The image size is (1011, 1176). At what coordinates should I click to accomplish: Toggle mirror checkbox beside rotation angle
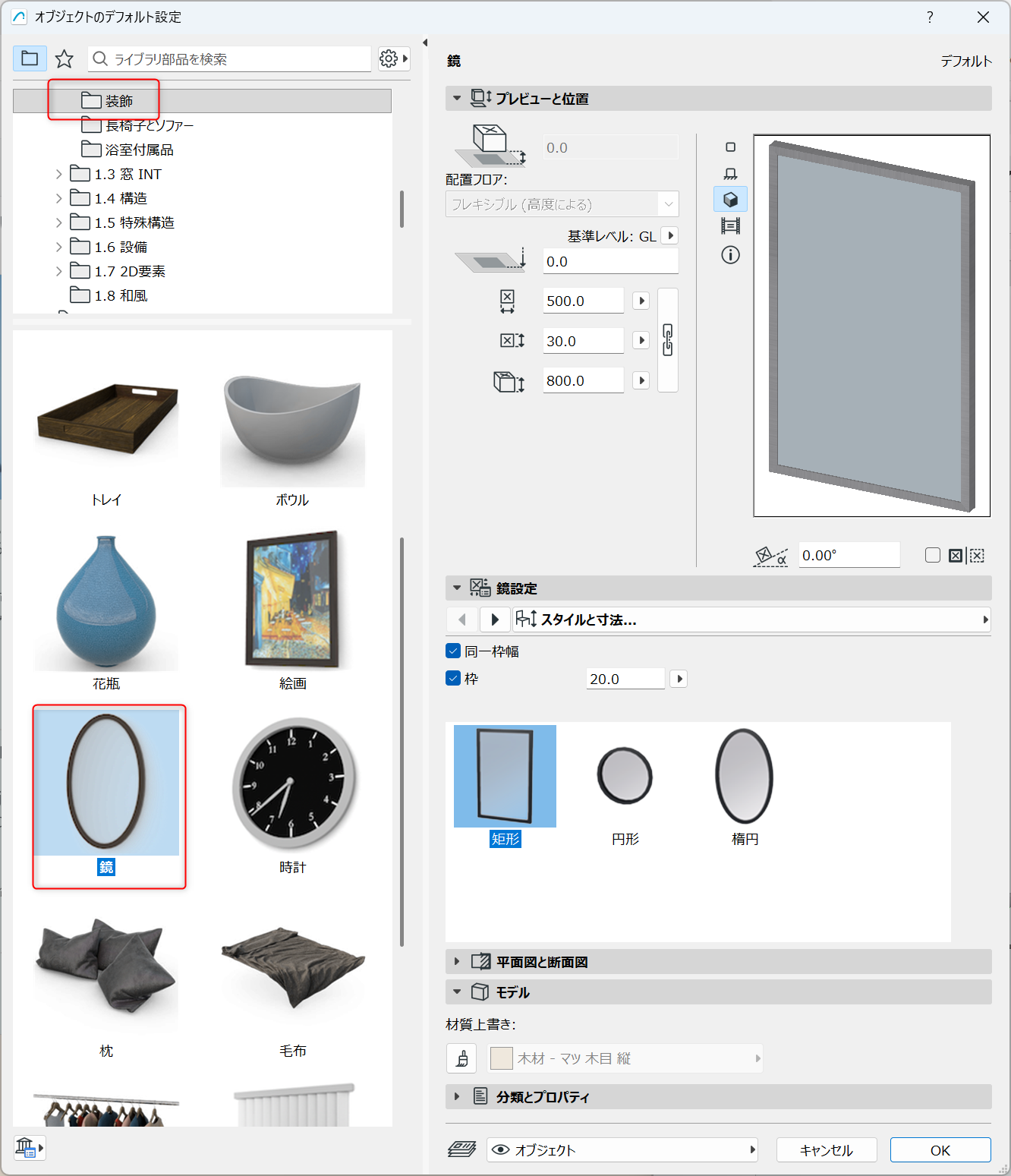coord(933,555)
